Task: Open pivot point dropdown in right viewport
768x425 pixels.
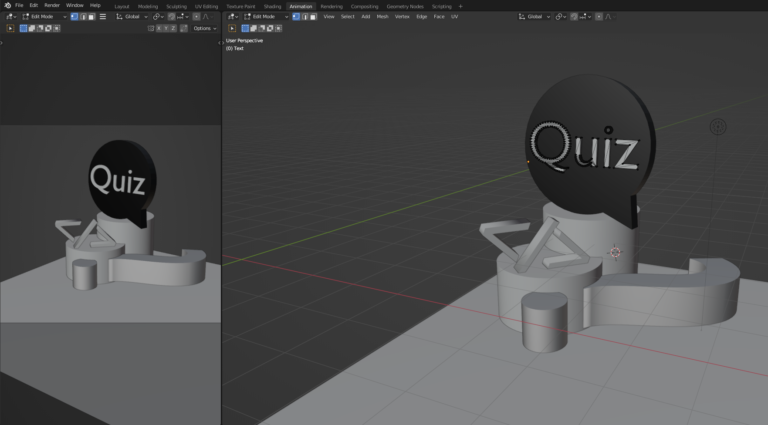Action: point(561,17)
